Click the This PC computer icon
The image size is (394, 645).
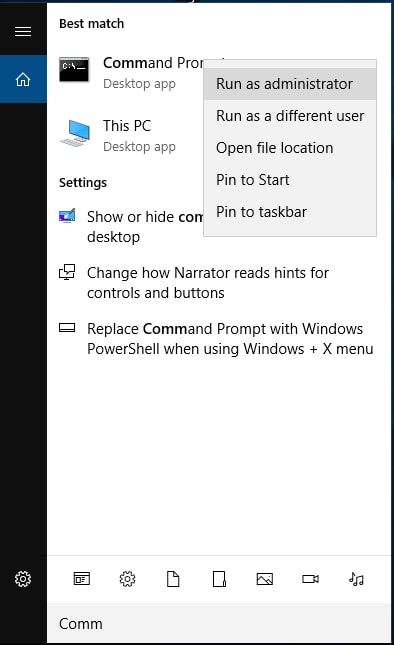pyautogui.click(x=75, y=133)
